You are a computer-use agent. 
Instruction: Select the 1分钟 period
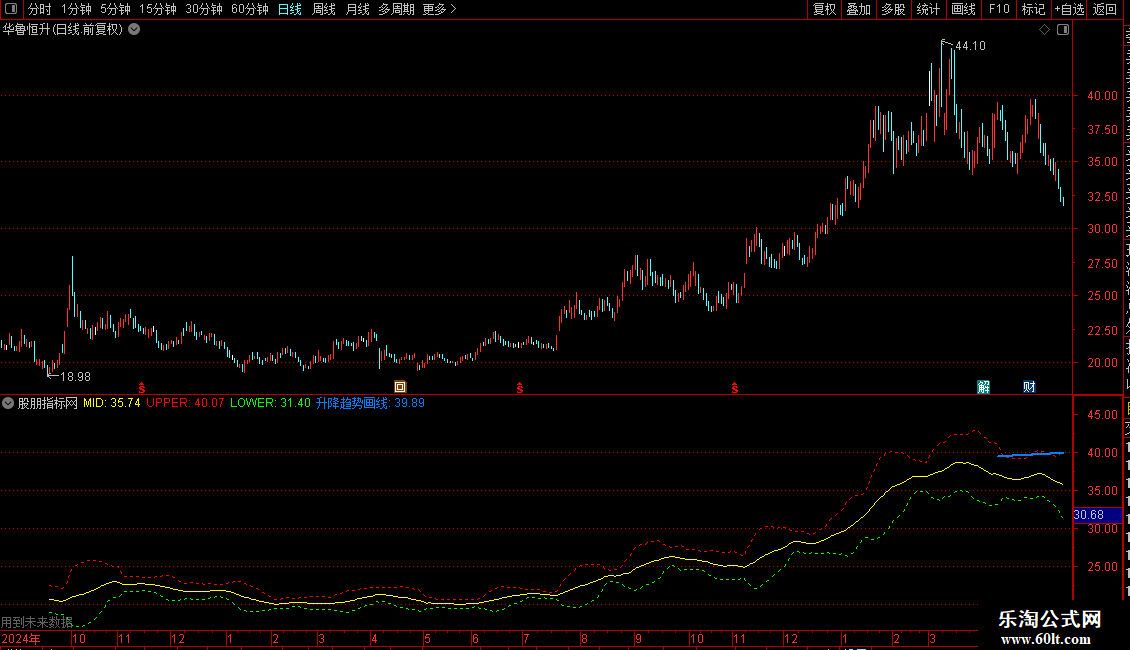point(76,9)
